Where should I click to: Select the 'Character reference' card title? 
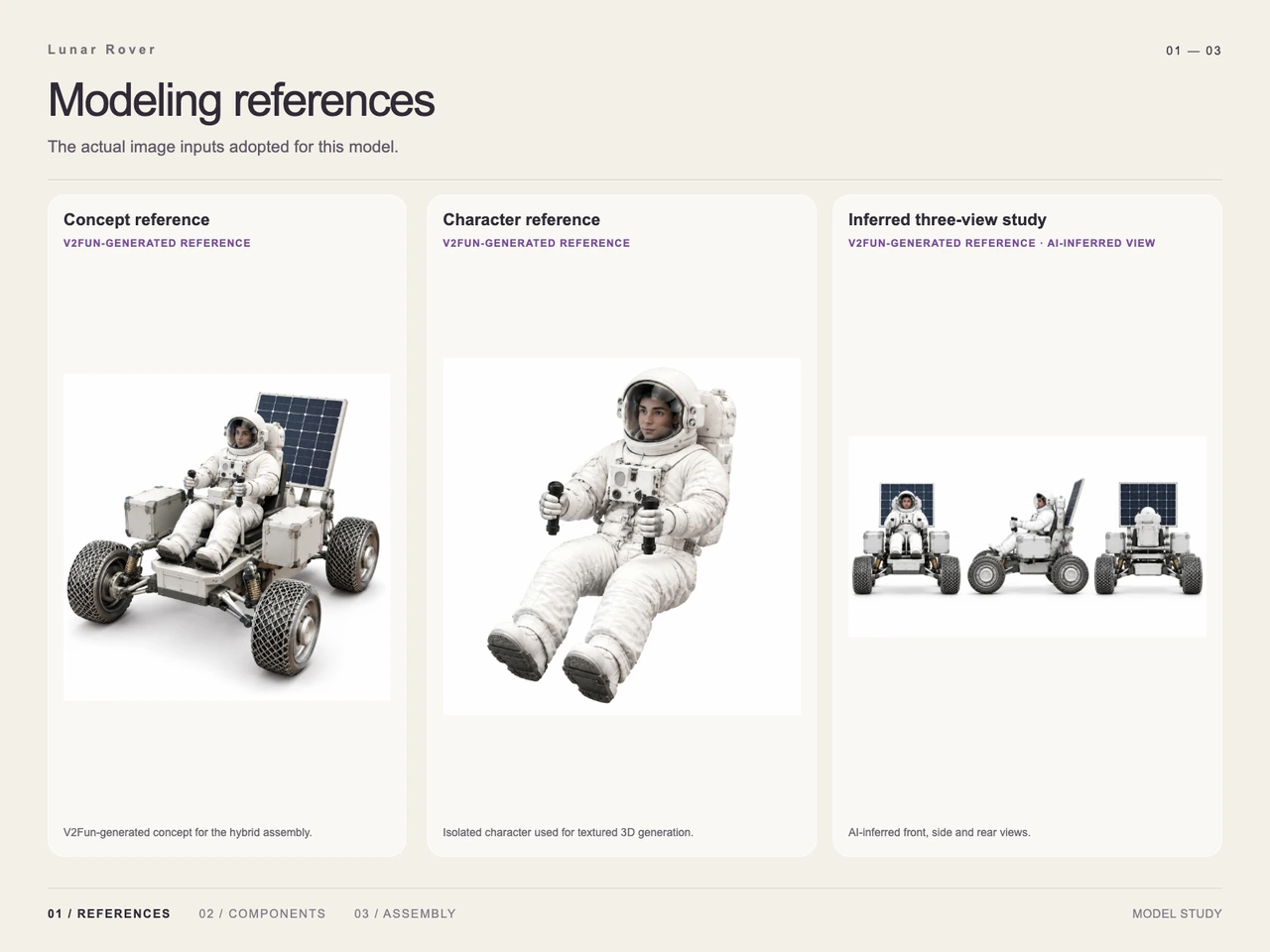(x=522, y=220)
